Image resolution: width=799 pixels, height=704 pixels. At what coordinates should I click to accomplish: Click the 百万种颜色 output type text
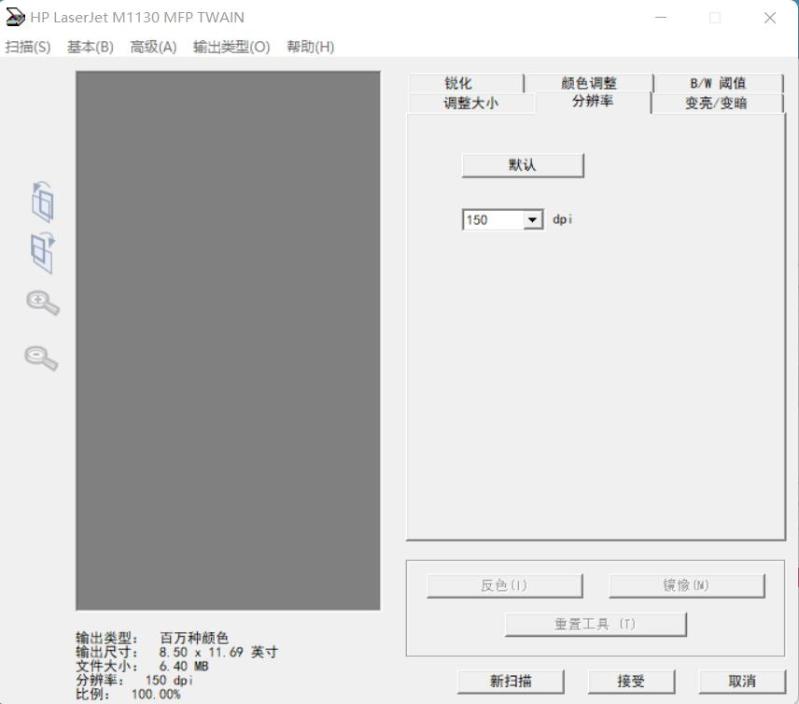pos(194,638)
